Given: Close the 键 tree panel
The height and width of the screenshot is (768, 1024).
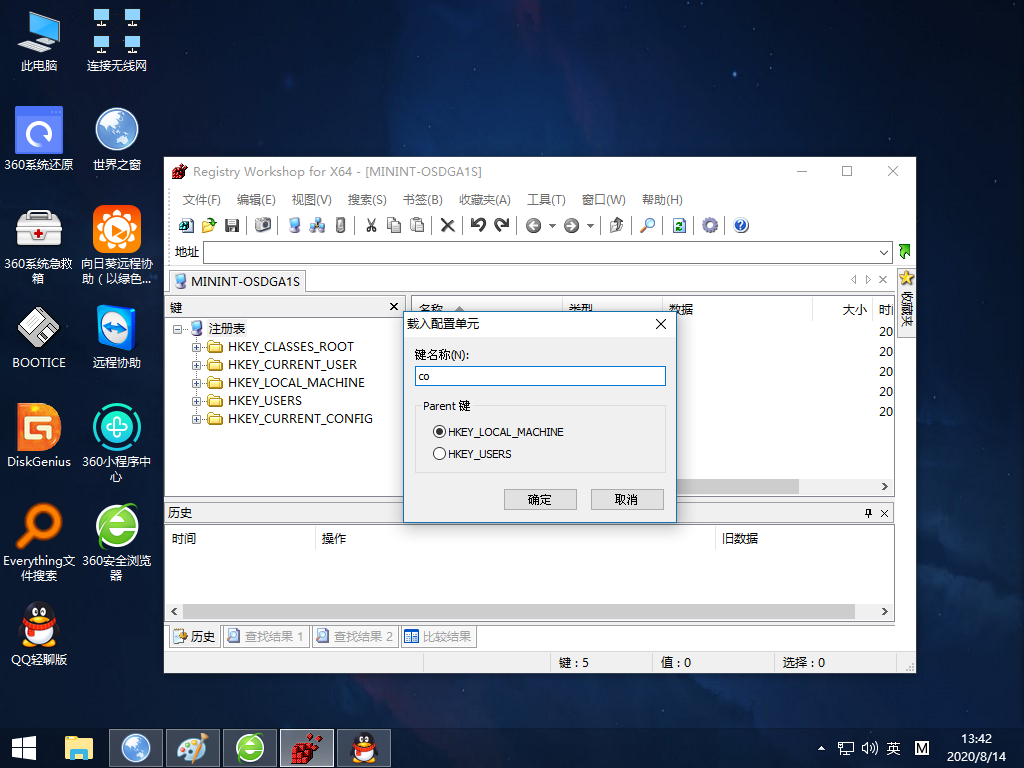Looking at the screenshot, I should pos(394,307).
